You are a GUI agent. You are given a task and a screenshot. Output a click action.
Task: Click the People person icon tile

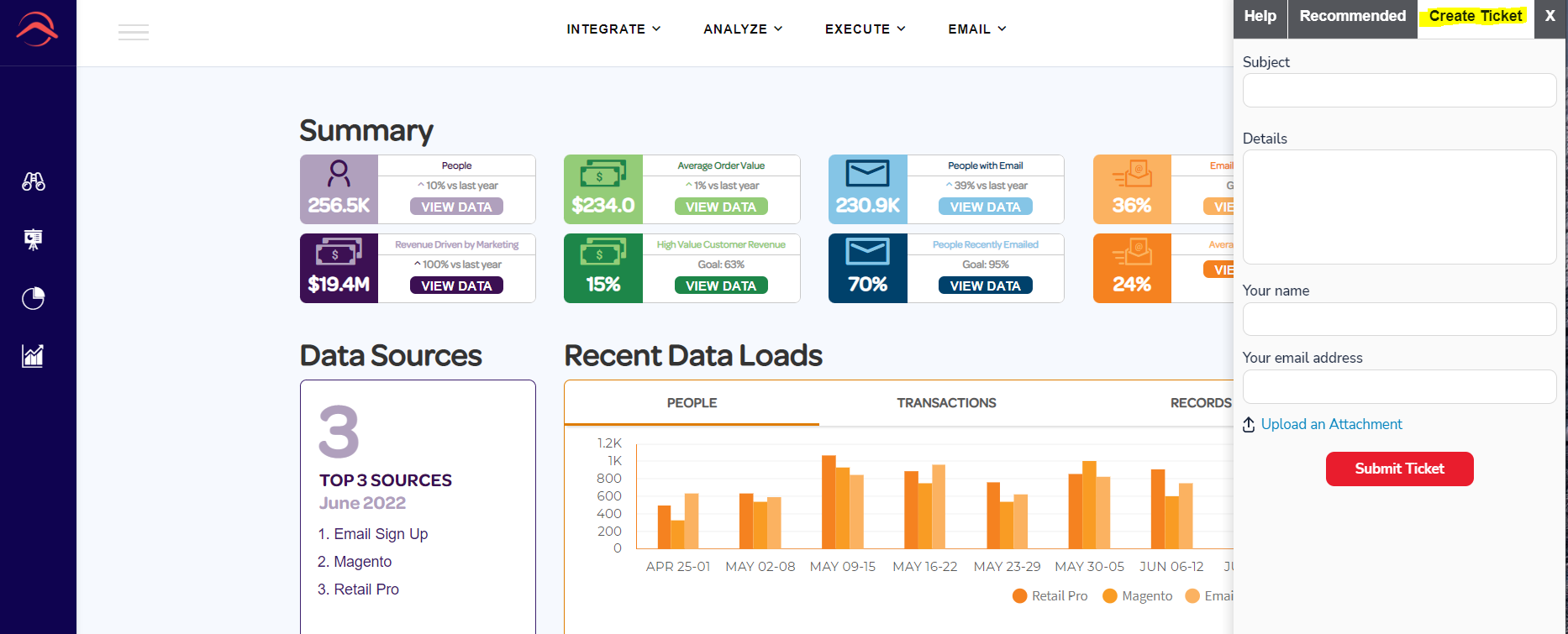339,189
